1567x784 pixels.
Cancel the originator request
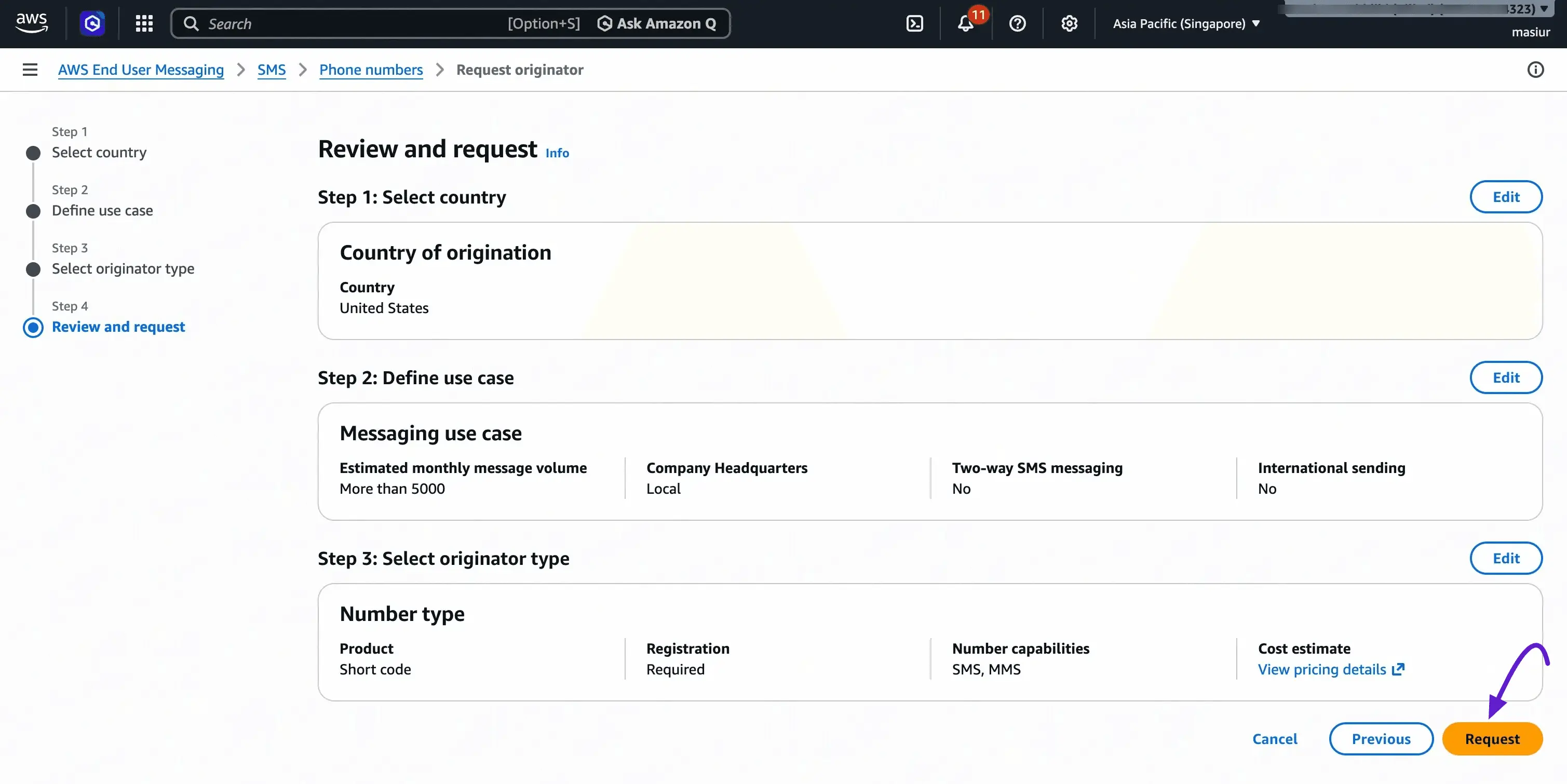(x=1275, y=738)
